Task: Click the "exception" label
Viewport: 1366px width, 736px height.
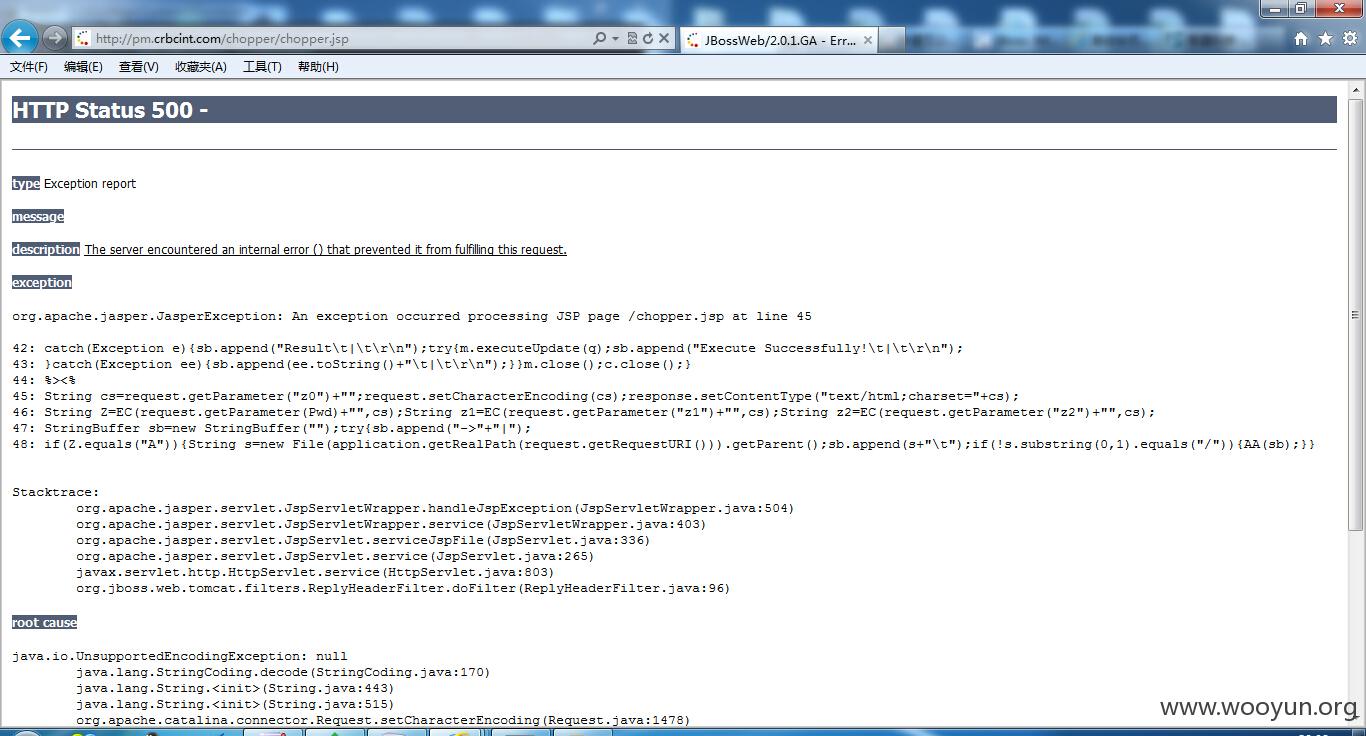Action: click(42, 283)
